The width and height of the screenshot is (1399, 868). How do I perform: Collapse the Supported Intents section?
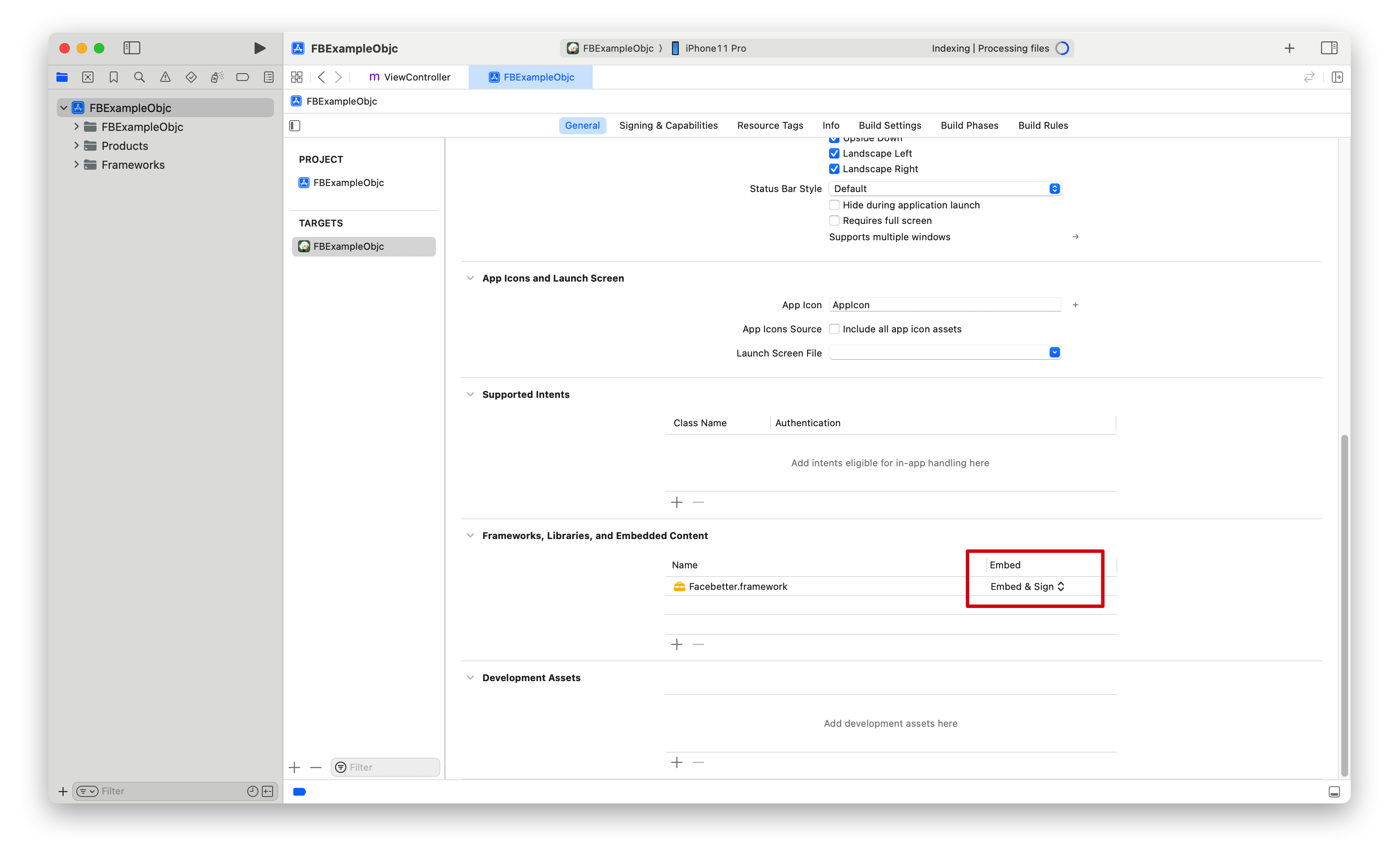(470, 394)
